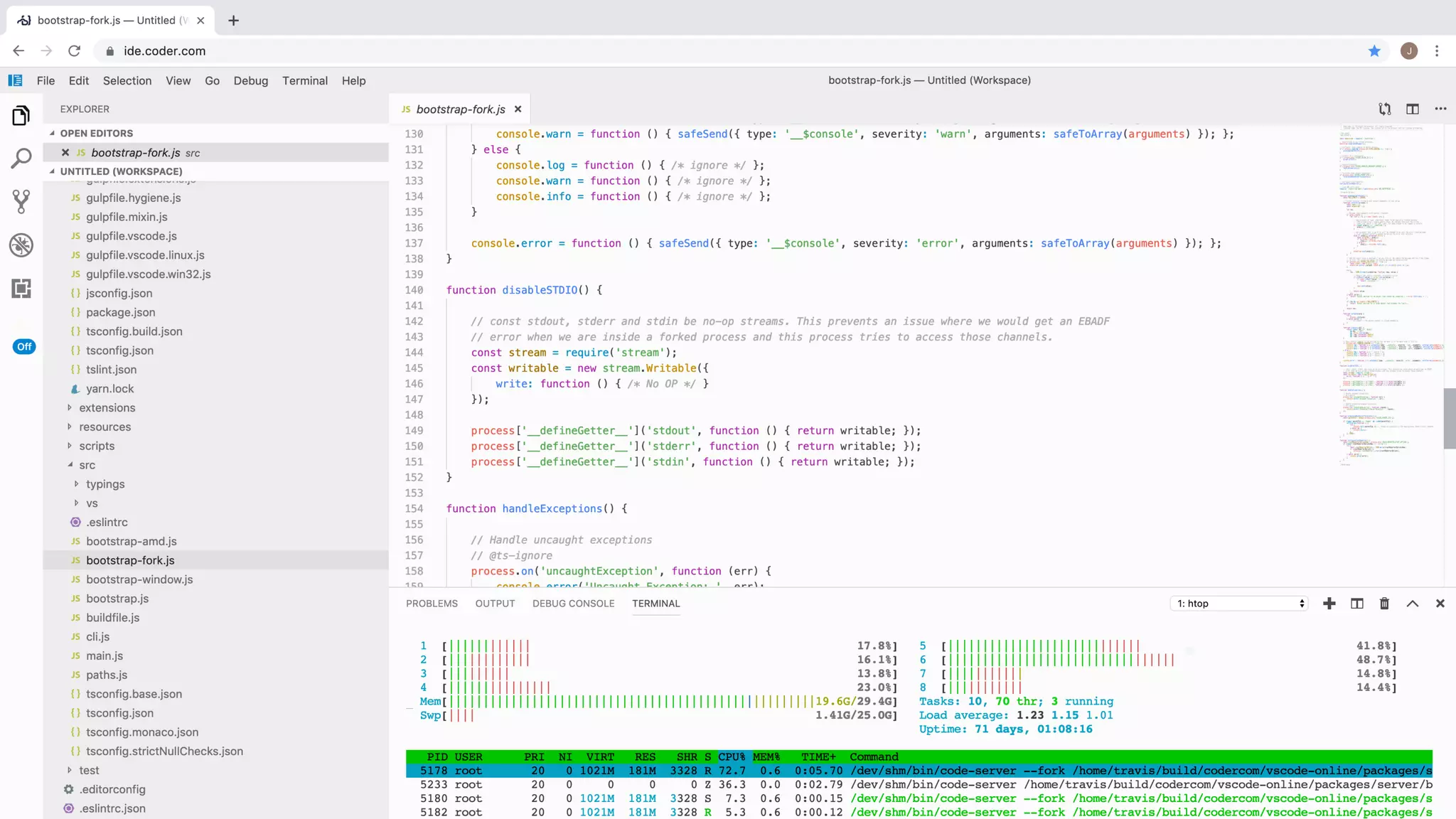The width and height of the screenshot is (1456, 819).
Task: Open the Extensions view icon
Action: [21, 289]
